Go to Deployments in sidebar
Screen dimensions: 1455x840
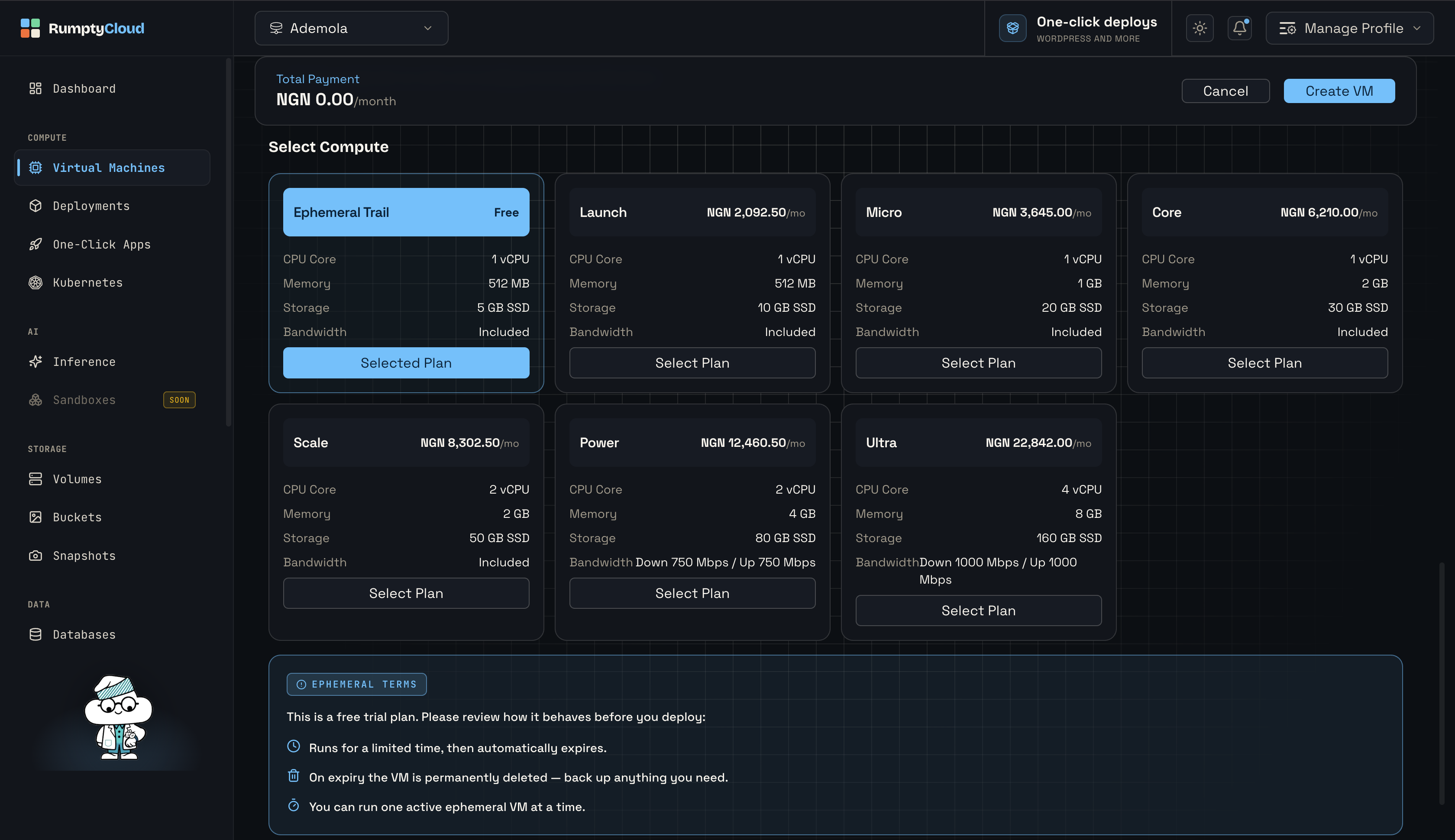[x=112, y=206]
